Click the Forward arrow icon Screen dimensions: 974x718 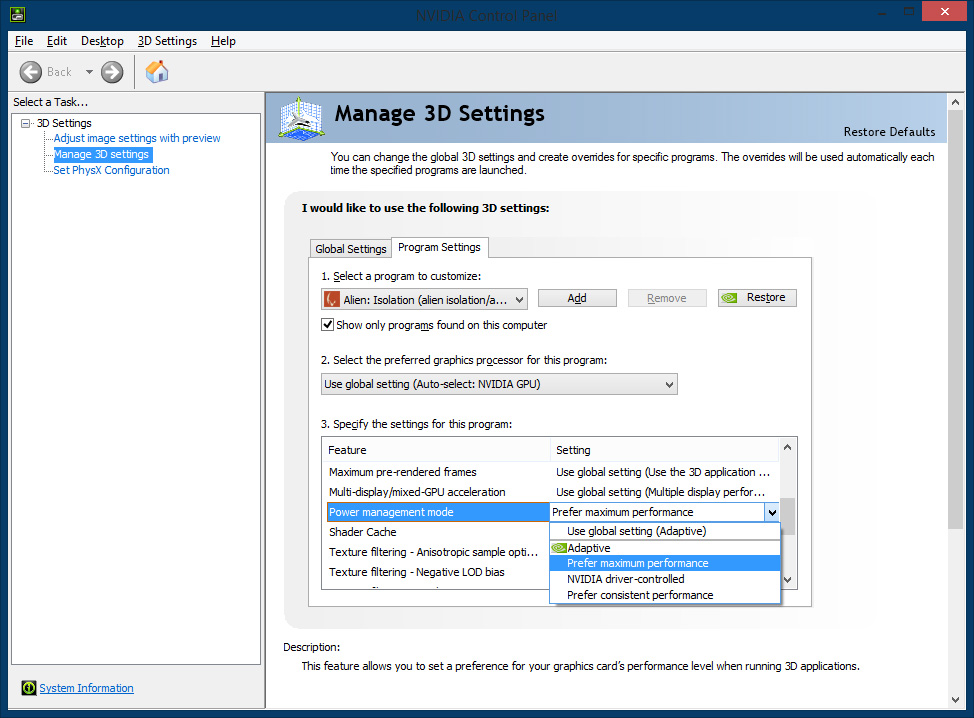[112, 72]
